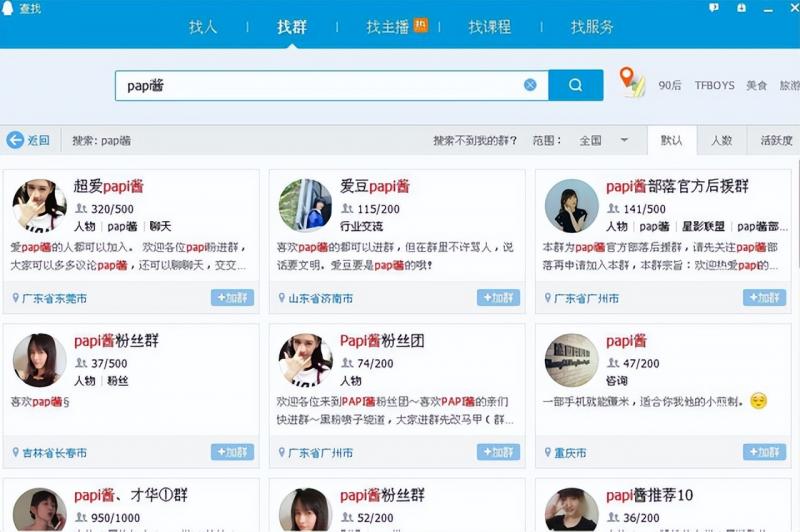Image resolution: width=800 pixels, height=532 pixels.
Task: Clear the search box with the X icon
Action: (530, 85)
